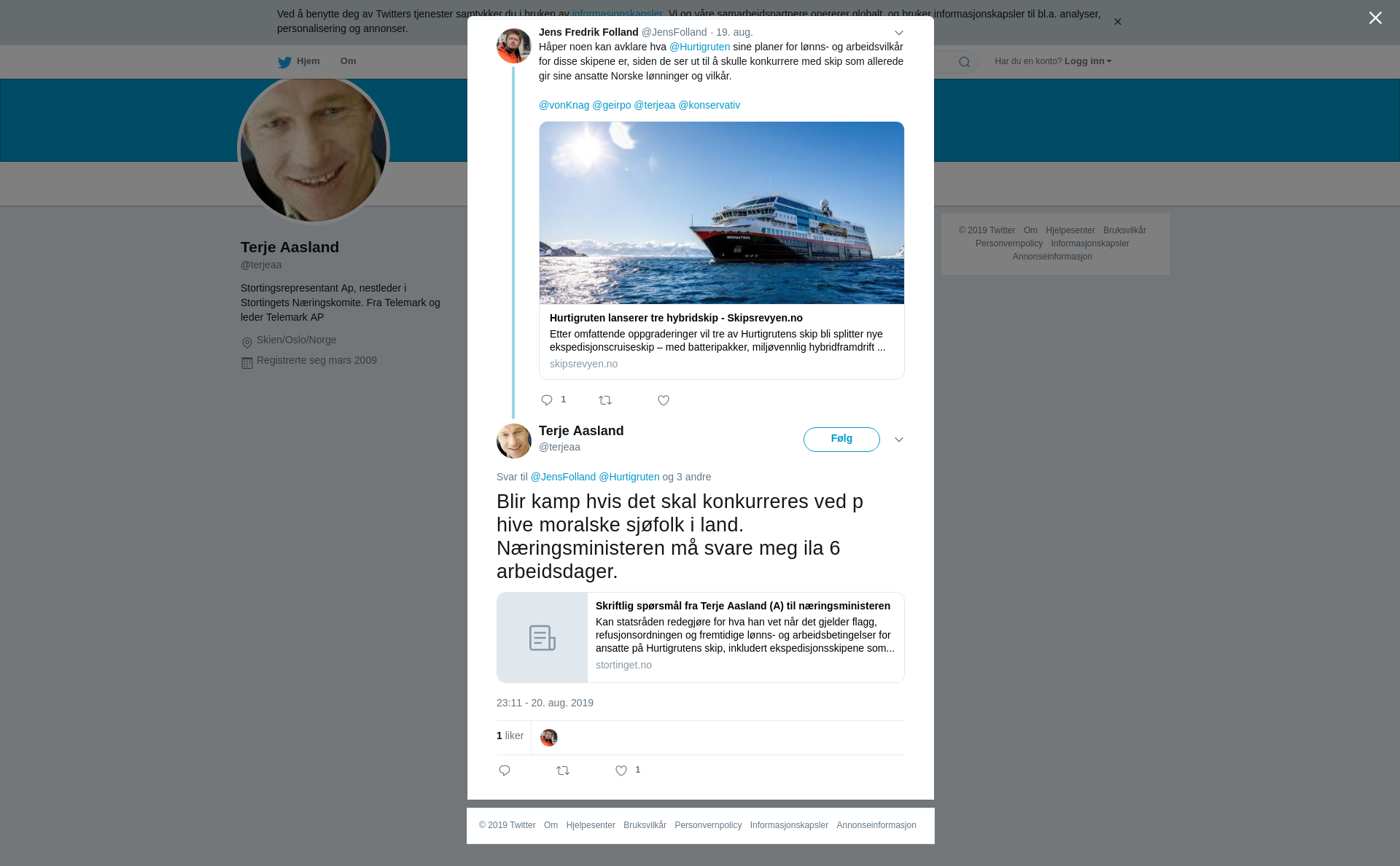1400x866 pixels.
Task: Open the Om menu item in top bar
Action: [x=348, y=61]
